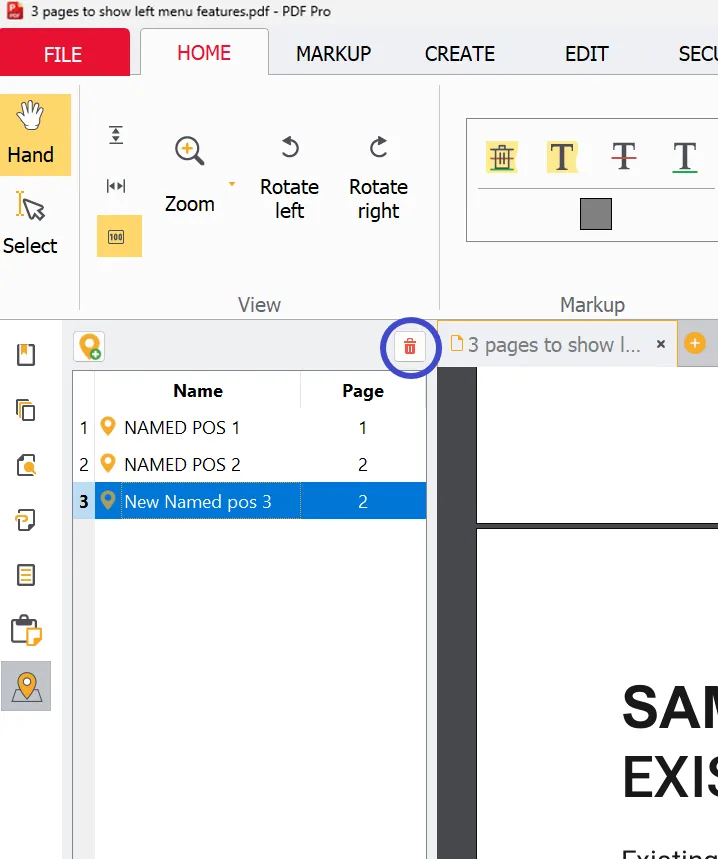This screenshot has width=718, height=859.
Task: Select the strikethrough text T tool
Action: click(x=624, y=157)
